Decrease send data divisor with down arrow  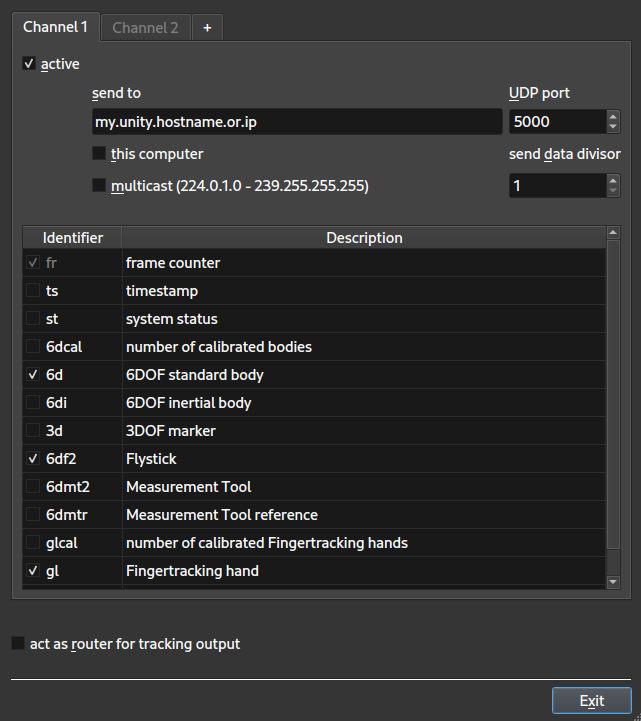613,191
